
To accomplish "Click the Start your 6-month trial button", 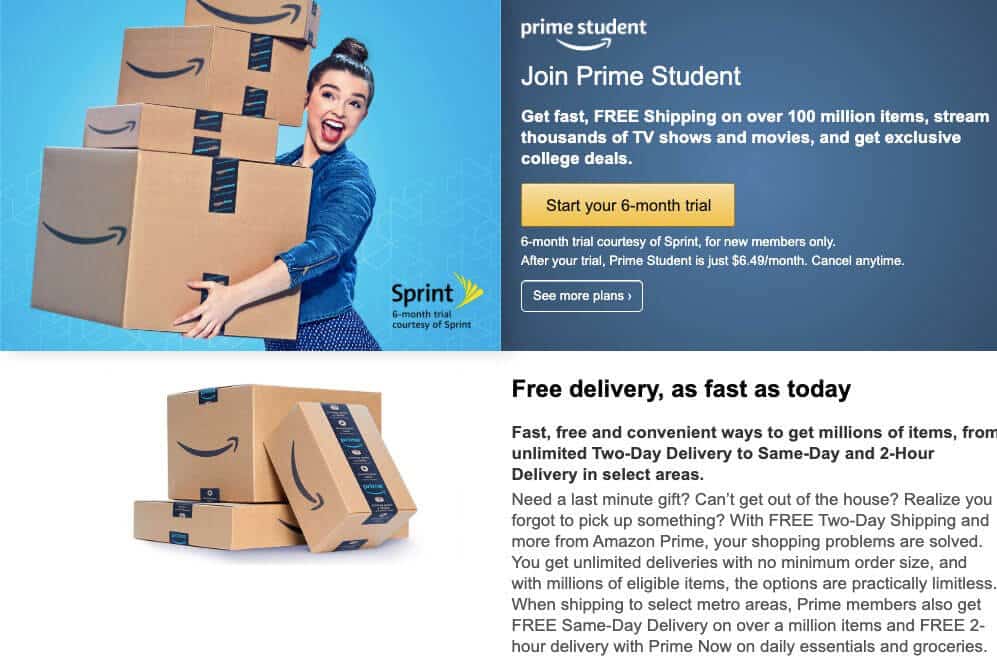I will tap(628, 205).
